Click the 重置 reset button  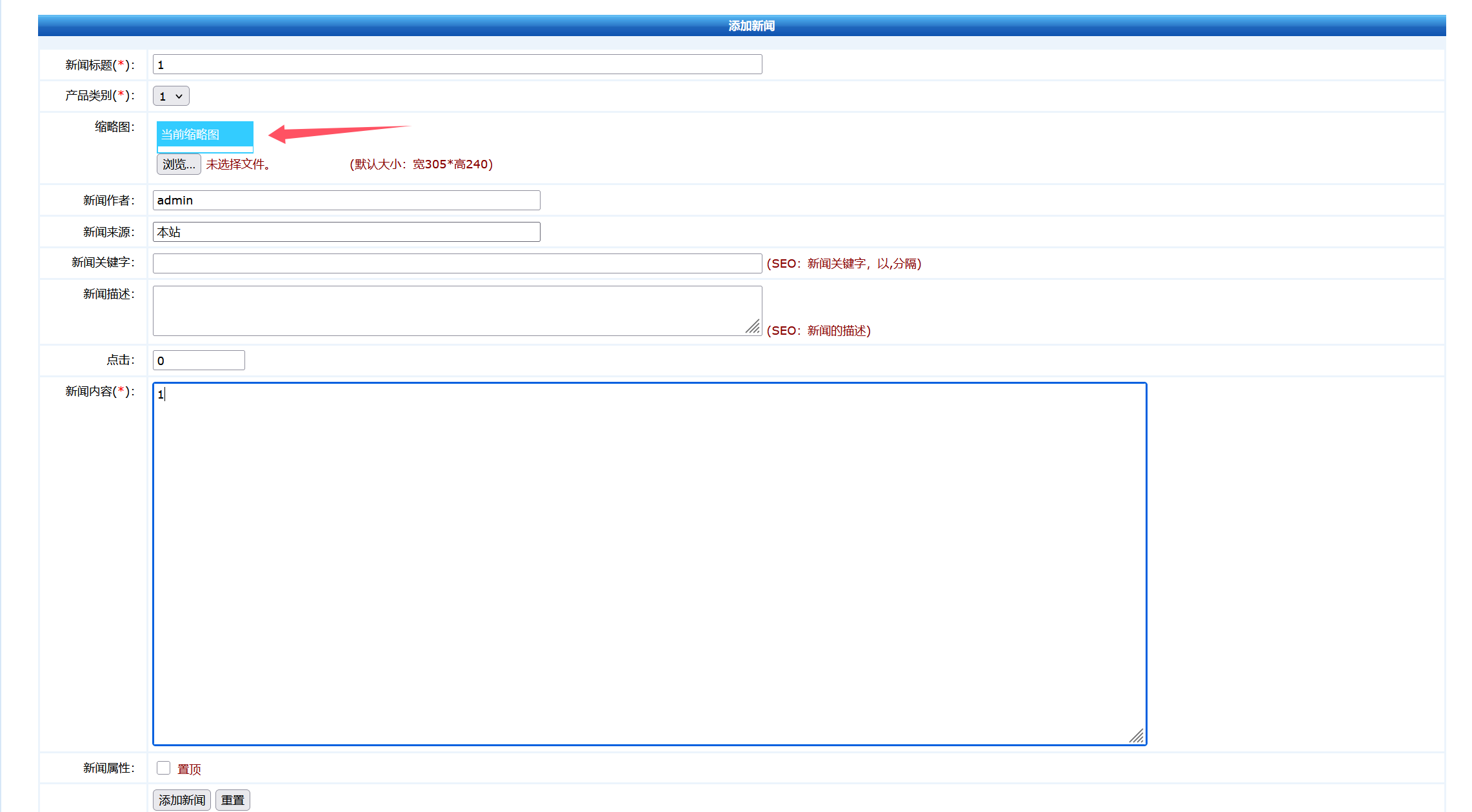[x=232, y=800]
